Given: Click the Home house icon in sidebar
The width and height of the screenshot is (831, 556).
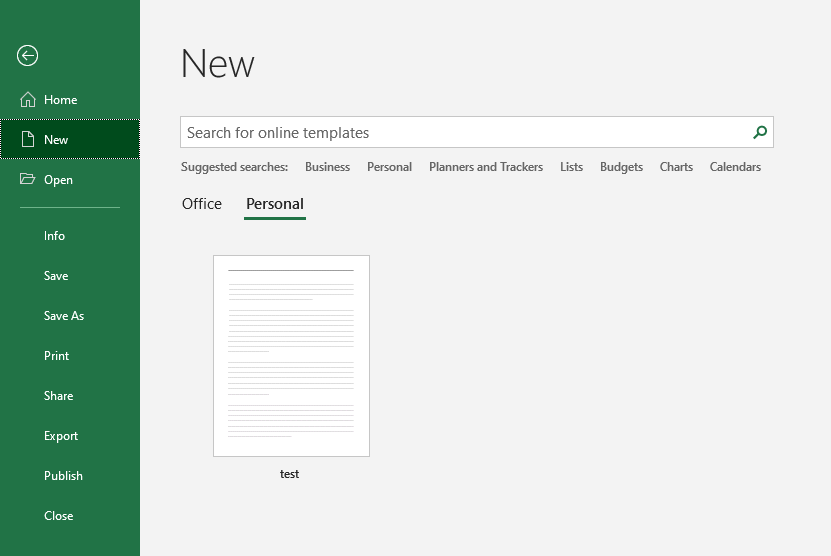Looking at the screenshot, I should pos(28,100).
